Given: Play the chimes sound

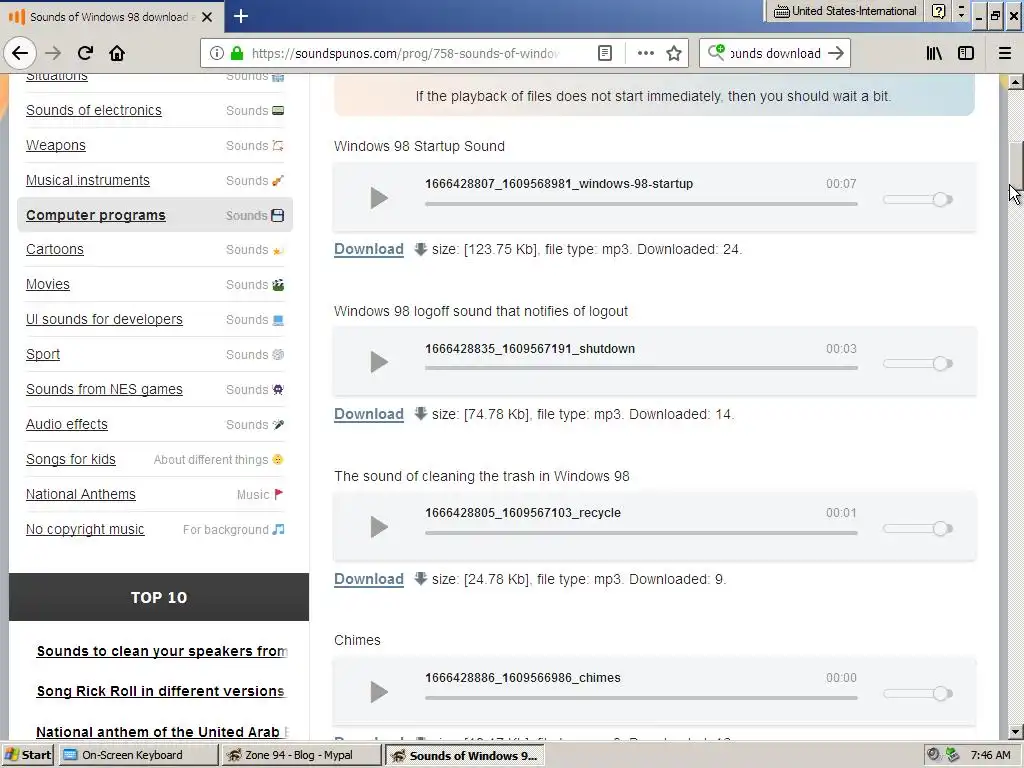Looking at the screenshot, I should [379, 692].
